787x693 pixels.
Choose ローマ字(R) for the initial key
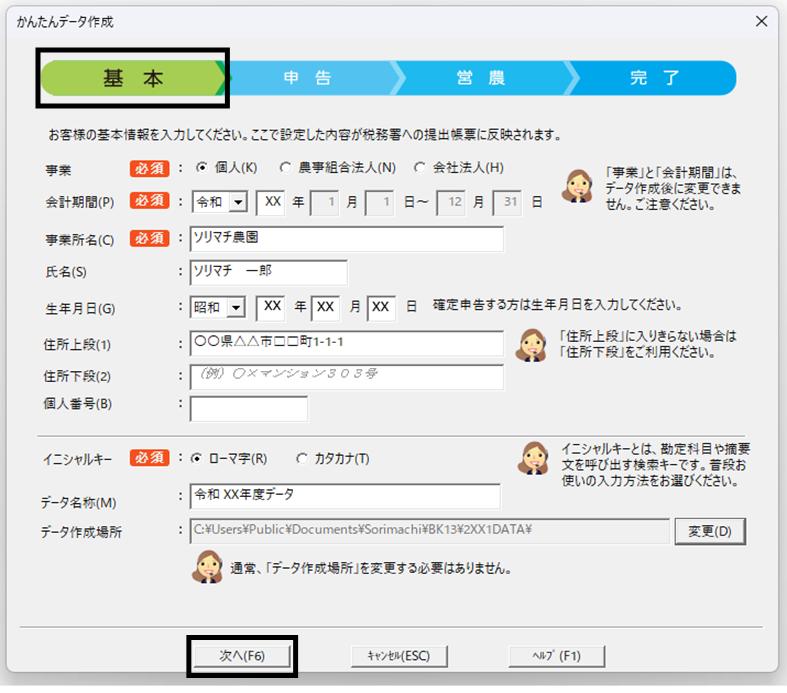(197, 458)
